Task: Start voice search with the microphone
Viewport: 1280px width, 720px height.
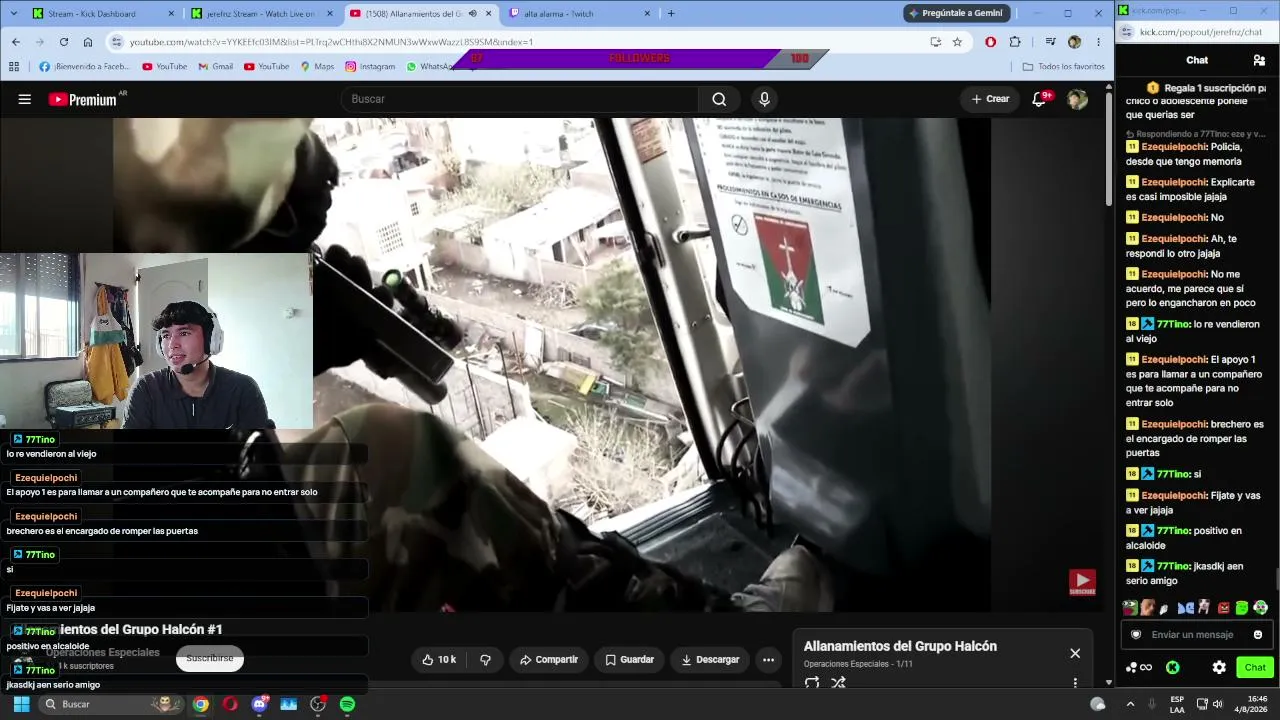Action: coord(764,99)
